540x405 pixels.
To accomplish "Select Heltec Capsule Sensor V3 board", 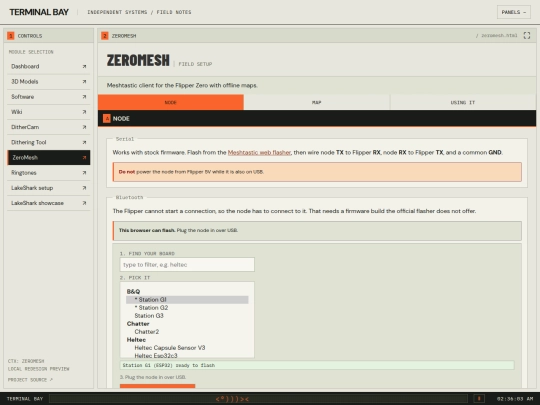I will [187, 348].
